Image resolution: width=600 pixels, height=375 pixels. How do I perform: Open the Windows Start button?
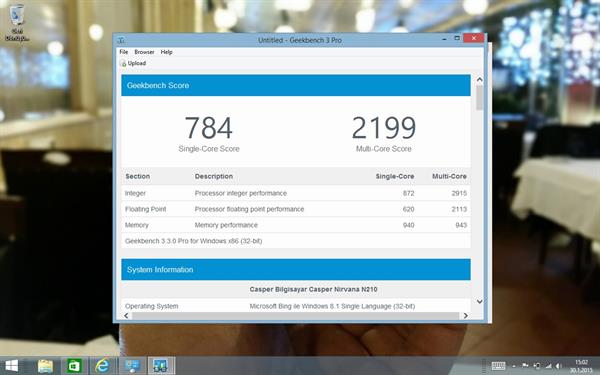click(11, 366)
